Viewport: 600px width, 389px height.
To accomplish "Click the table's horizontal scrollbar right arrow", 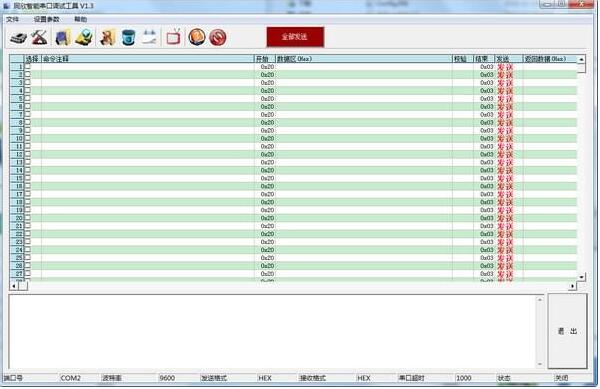I will 572,286.
